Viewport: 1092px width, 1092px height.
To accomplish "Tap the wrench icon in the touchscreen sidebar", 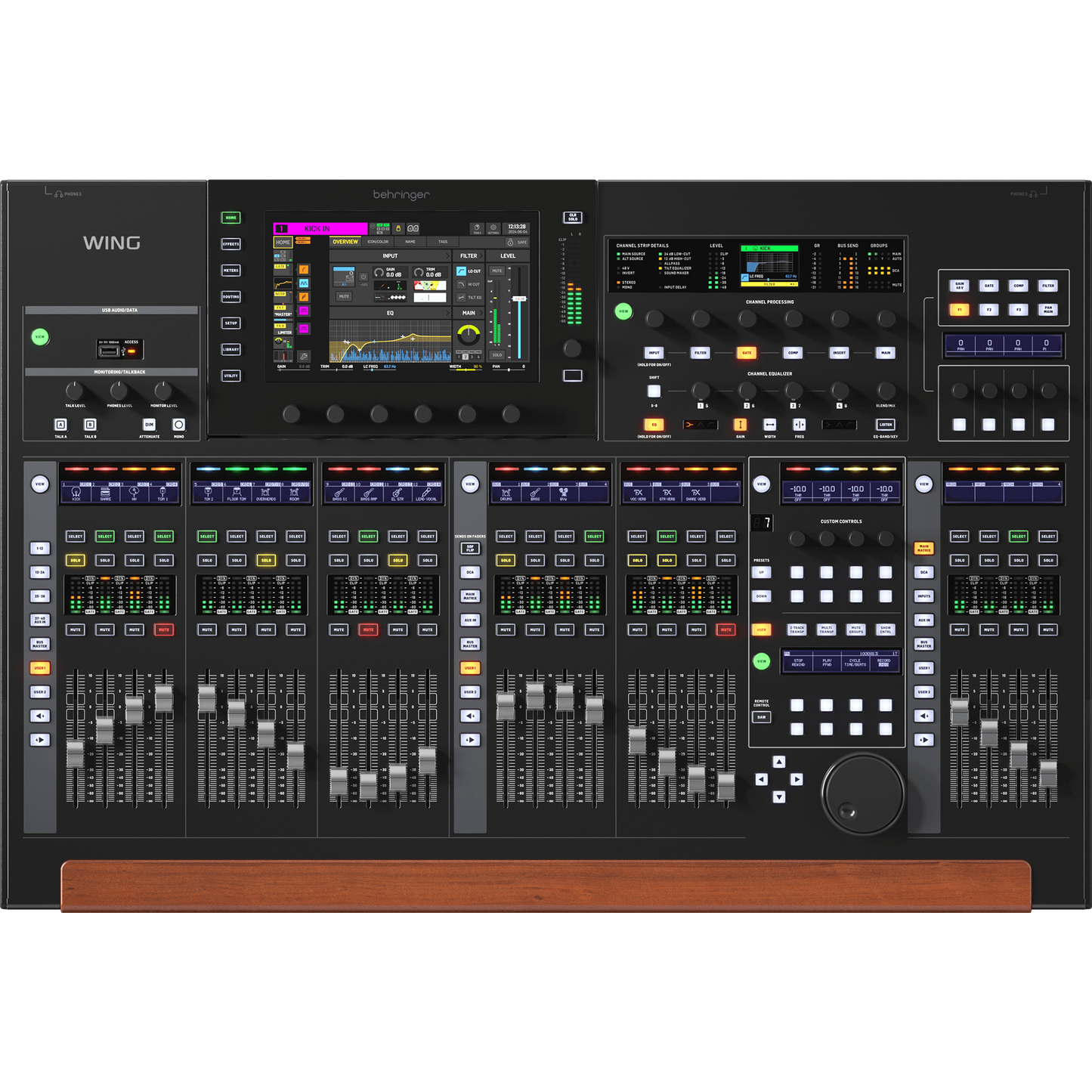I will click(x=303, y=355).
